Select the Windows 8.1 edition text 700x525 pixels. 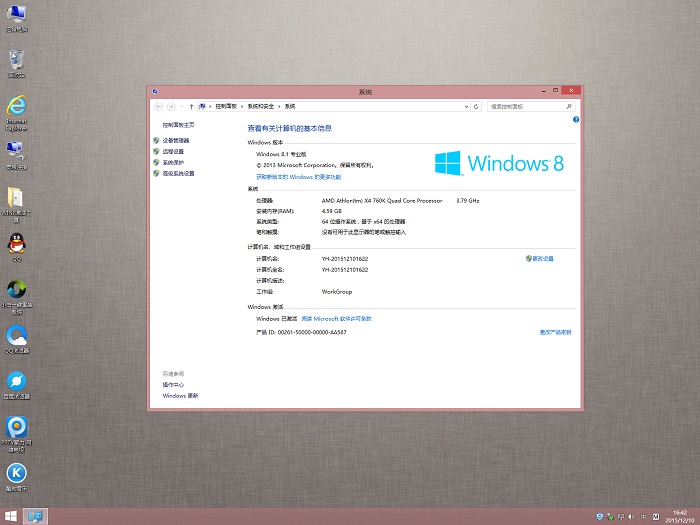[x=281, y=154]
